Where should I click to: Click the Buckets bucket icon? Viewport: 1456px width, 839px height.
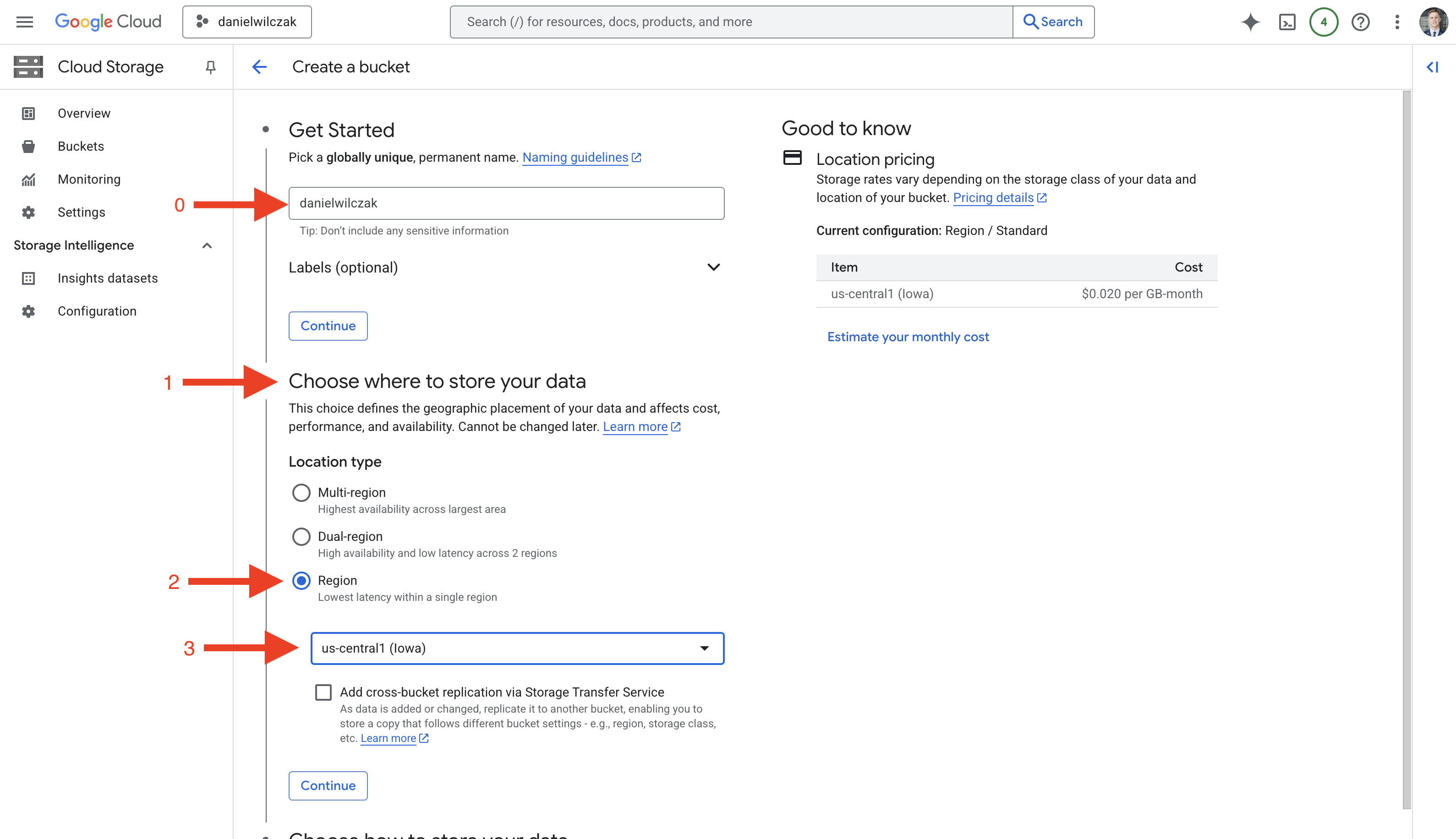[x=28, y=147]
